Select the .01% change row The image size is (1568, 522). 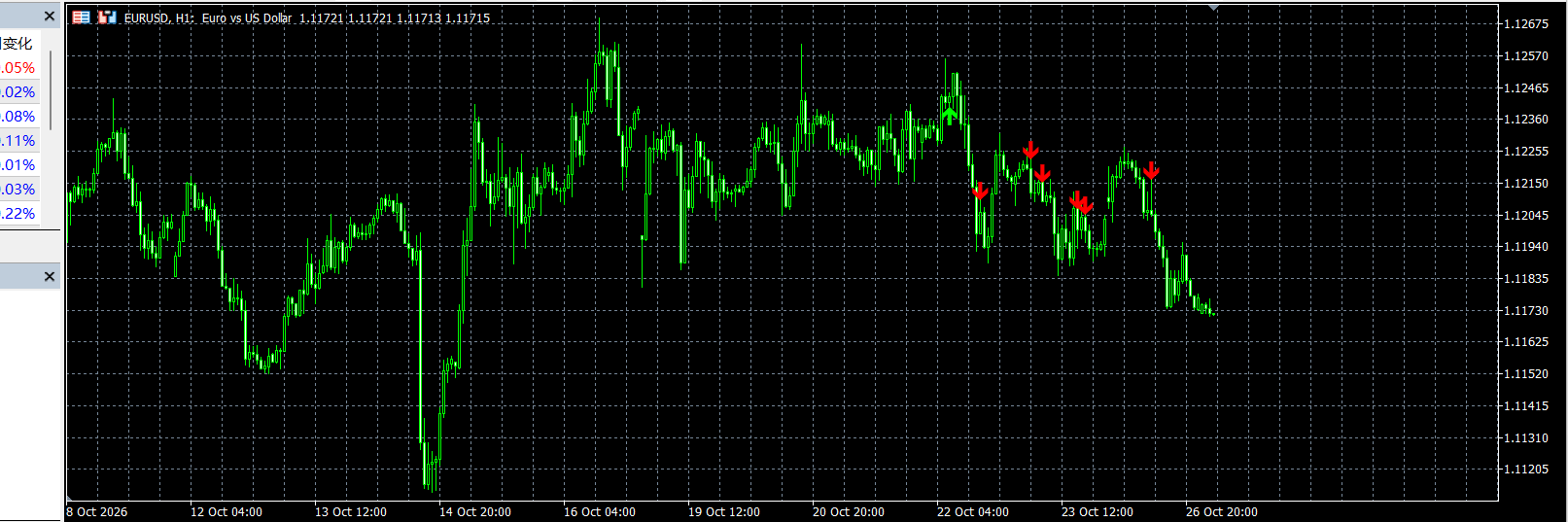pyautogui.click(x=18, y=165)
